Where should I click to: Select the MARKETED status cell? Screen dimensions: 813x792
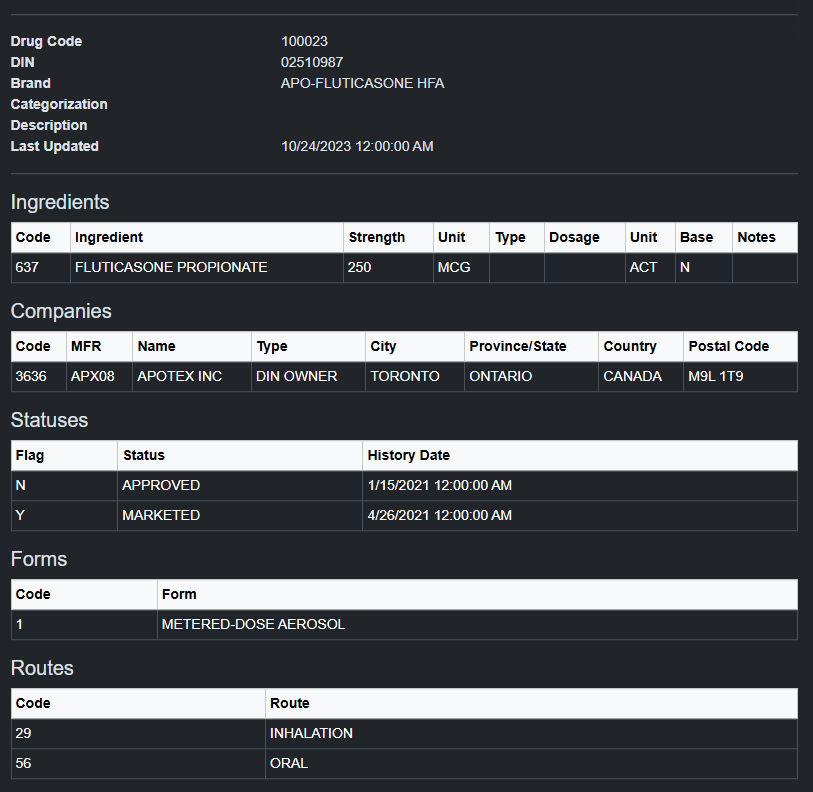click(161, 515)
